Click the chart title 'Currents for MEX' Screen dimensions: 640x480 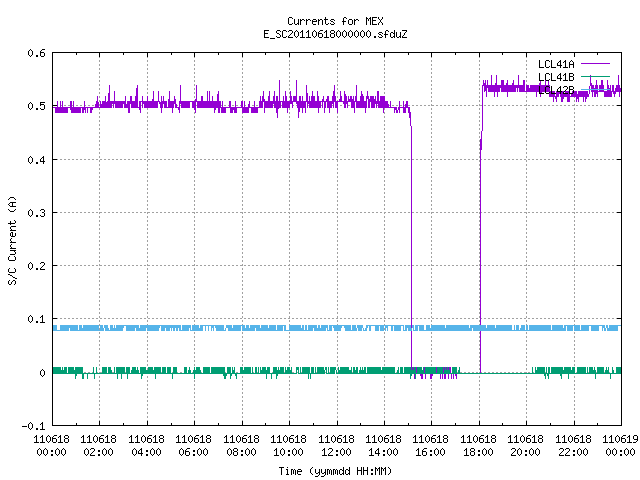pos(335,21)
